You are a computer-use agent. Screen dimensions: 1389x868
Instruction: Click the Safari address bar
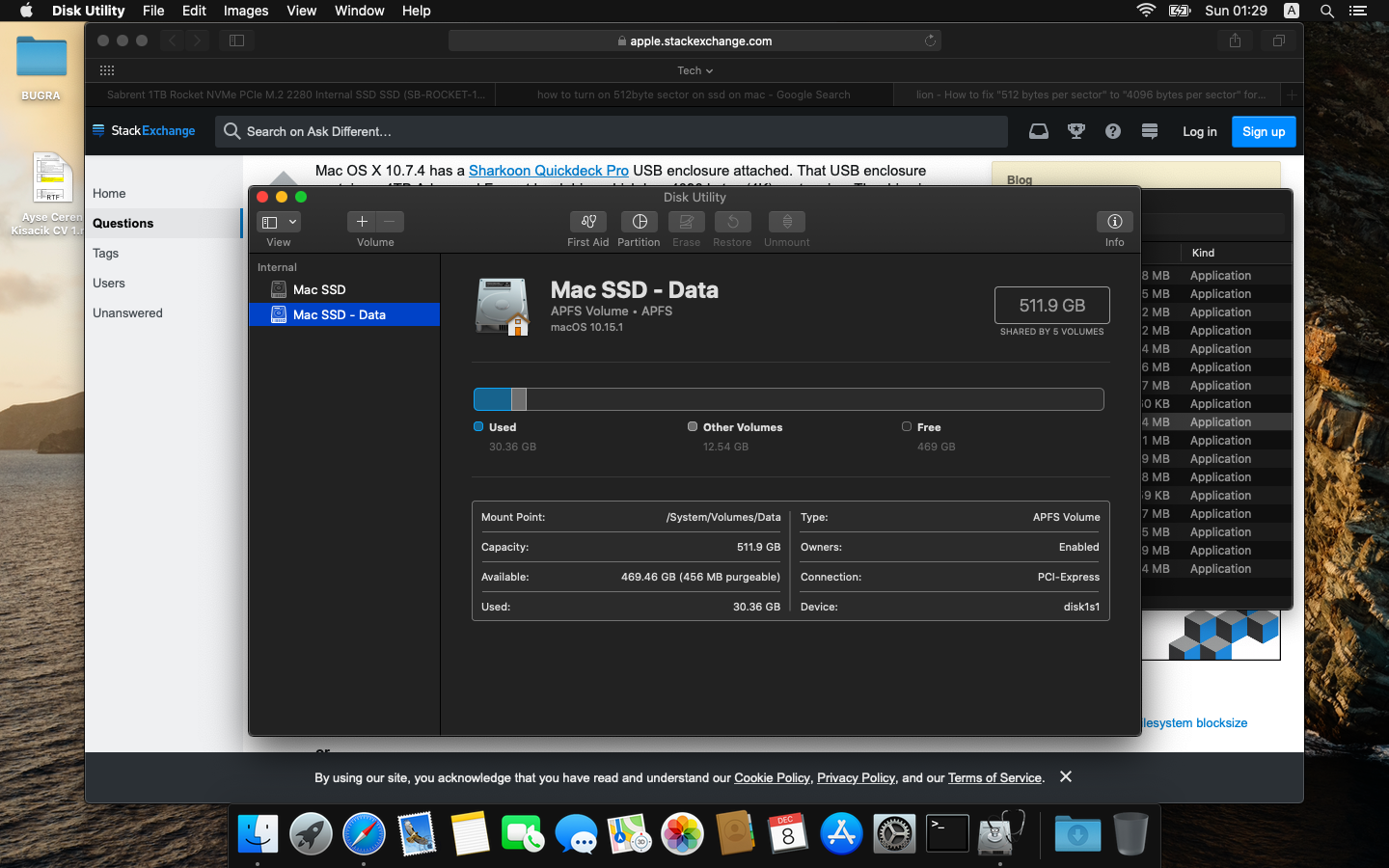[694, 41]
